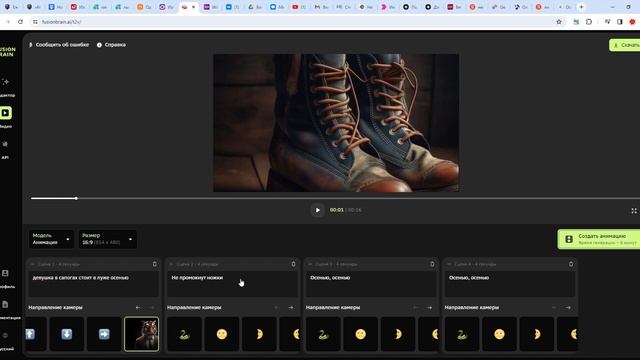This screenshot has height=360, width=640.
Task: Click the boots video preview image
Action: (x=336, y=123)
